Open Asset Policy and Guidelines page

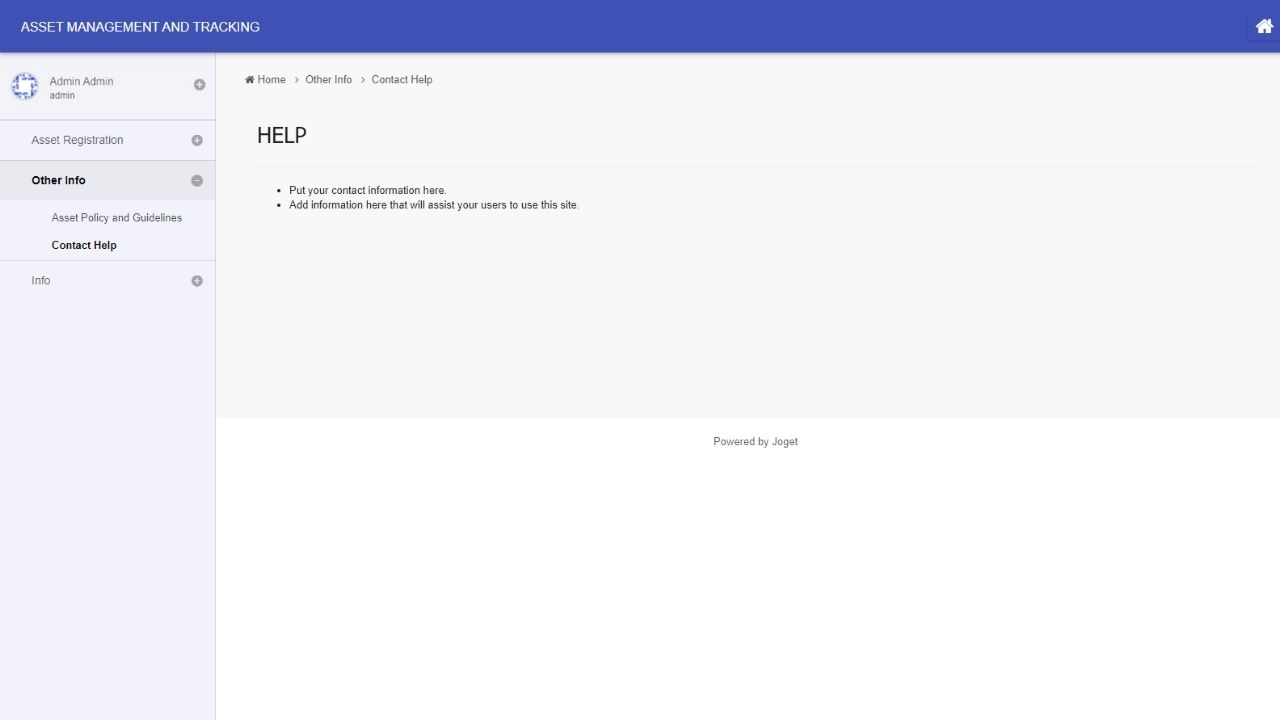coord(117,218)
